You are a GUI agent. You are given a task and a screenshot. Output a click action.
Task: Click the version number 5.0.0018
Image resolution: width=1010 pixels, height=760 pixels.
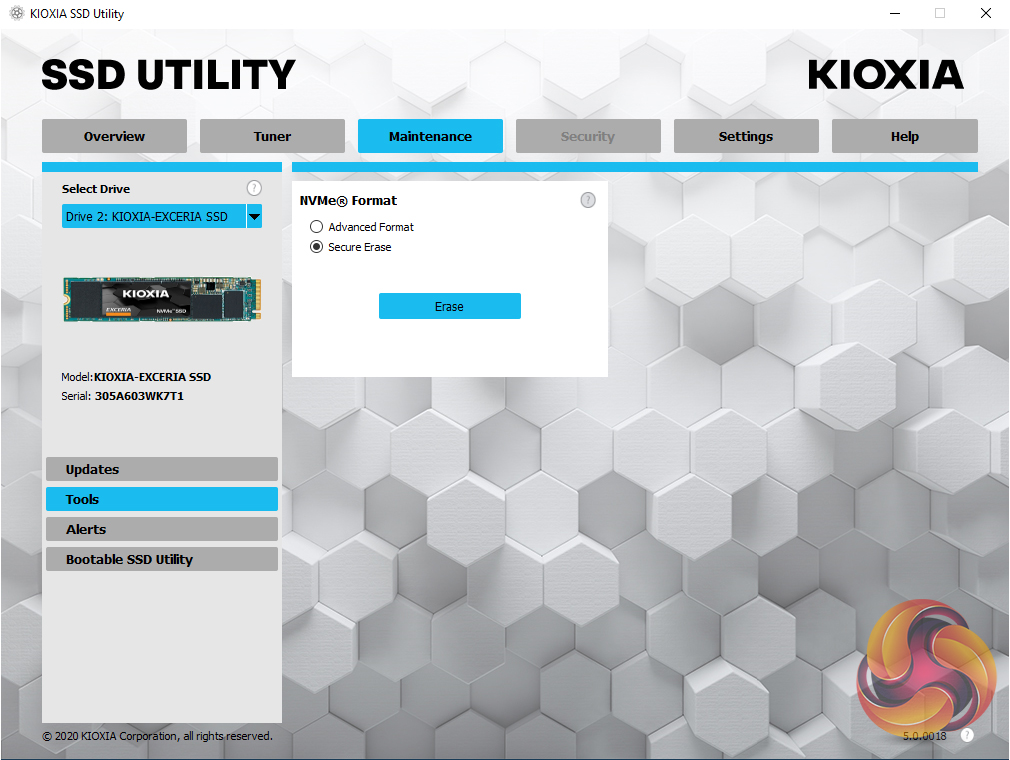point(924,736)
